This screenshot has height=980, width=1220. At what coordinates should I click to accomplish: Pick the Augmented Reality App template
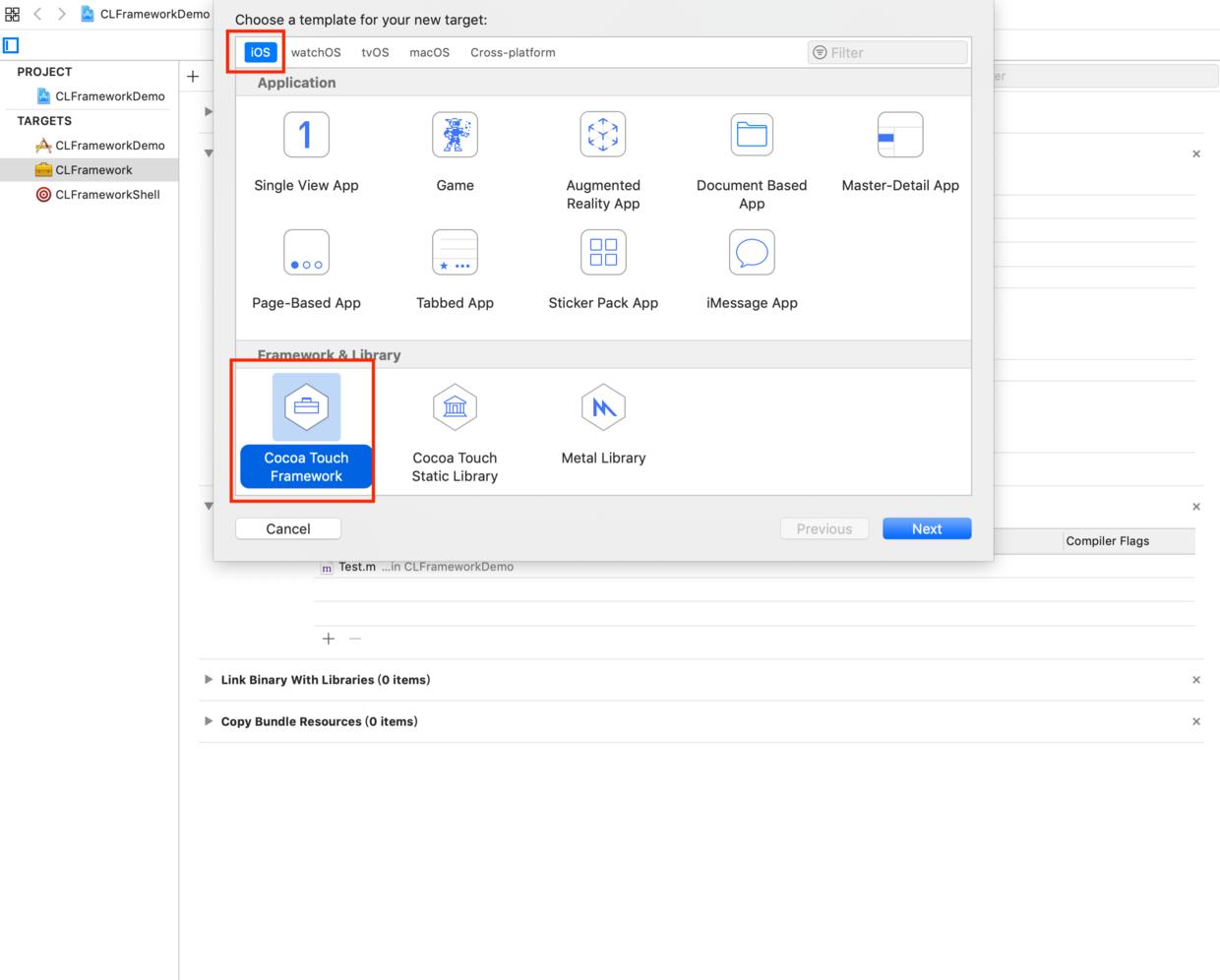coord(603,161)
